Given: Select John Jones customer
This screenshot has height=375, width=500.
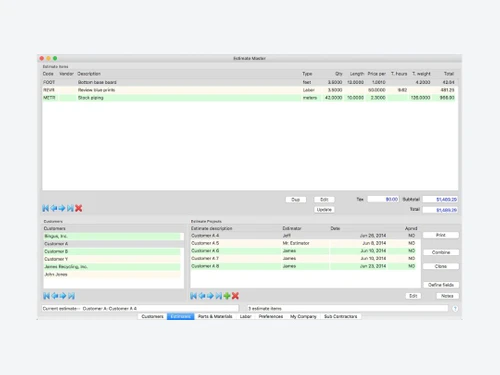Looking at the screenshot, I should tap(112, 275).
